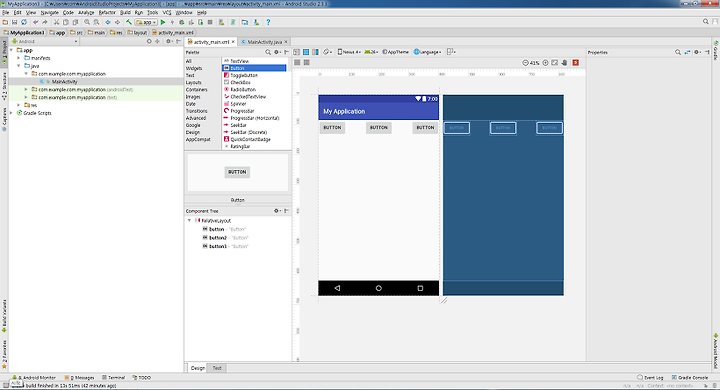This screenshot has width=720, height=390.
Task: Select MainActivity in the project tree
Action: point(64,82)
